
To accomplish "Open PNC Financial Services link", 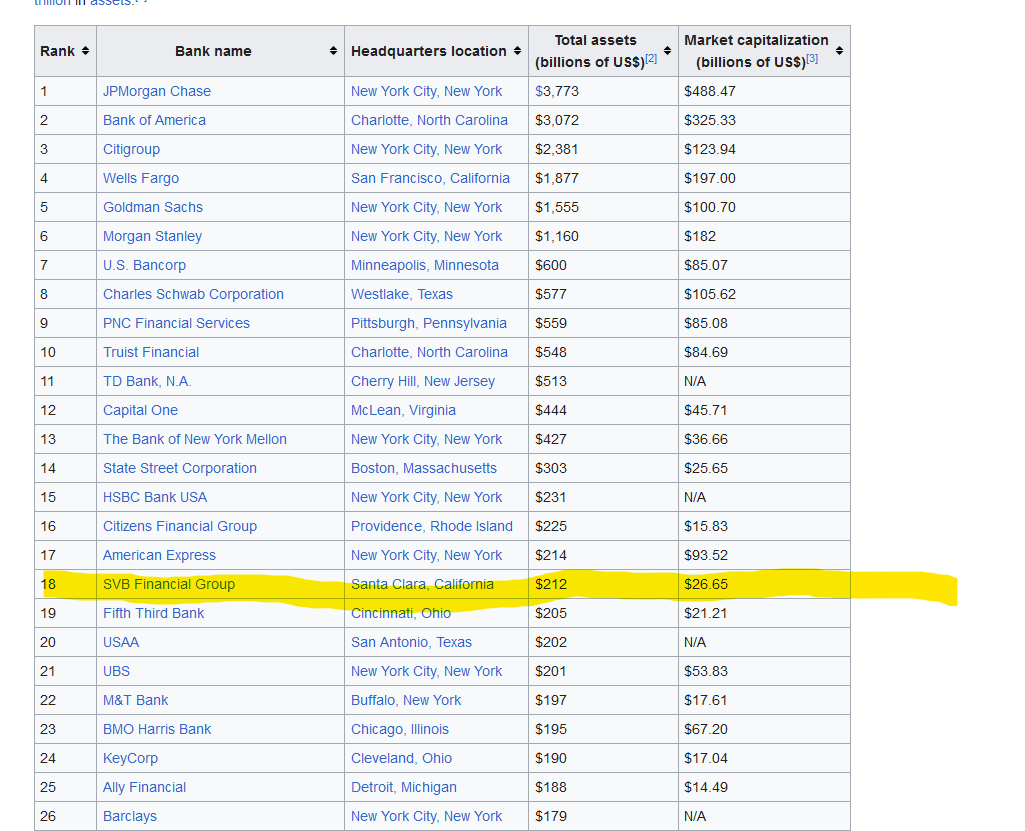I will (176, 323).
